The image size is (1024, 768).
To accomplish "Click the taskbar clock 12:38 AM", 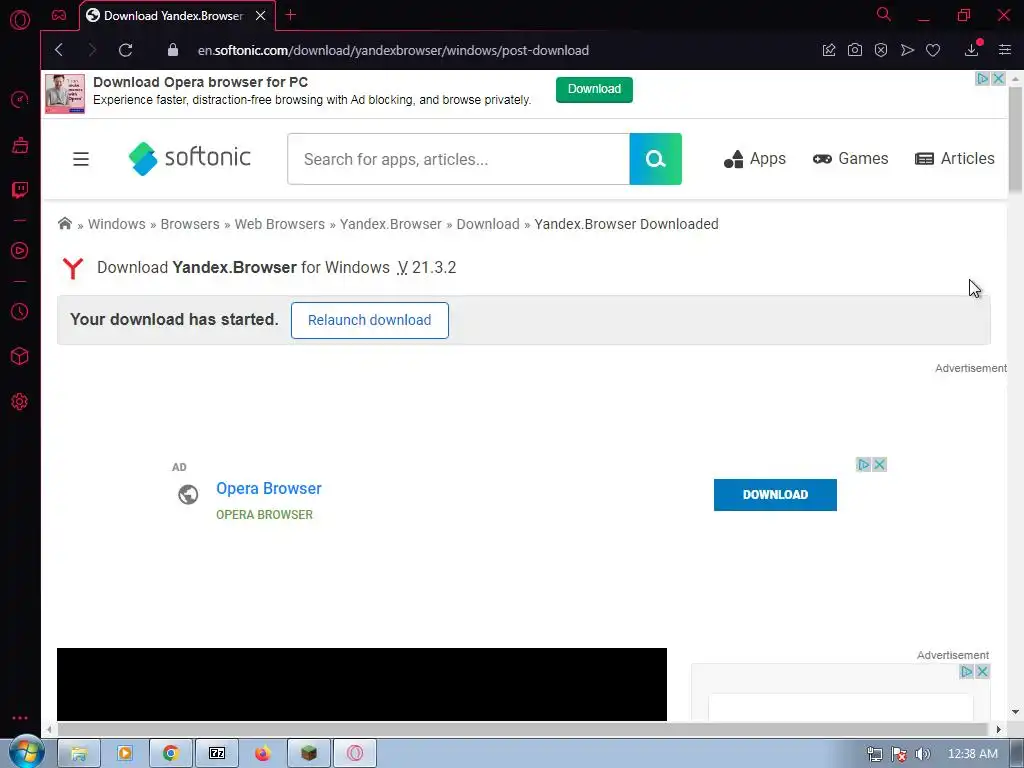I will pyautogui.click(x=972, y=754).
